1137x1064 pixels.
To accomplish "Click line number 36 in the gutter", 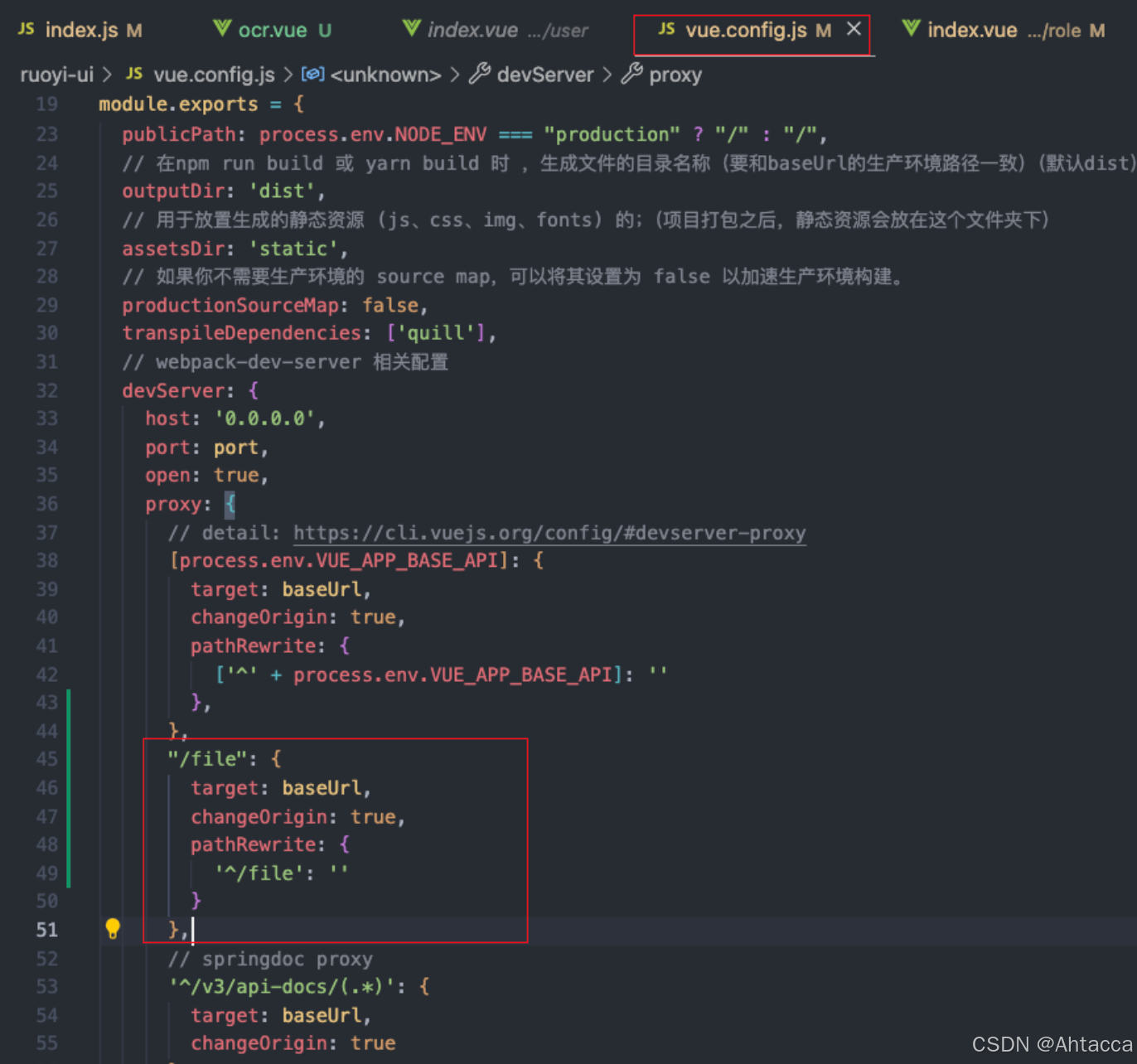I will pos(47,504).
